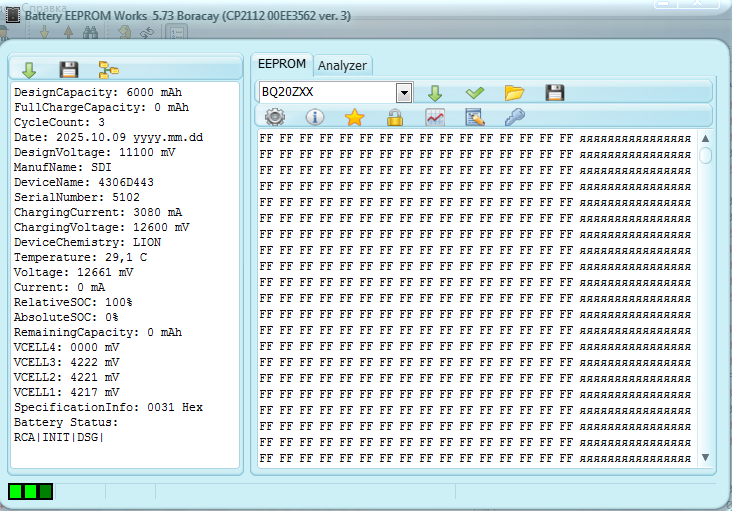The width and height of the screenshot is (732, 511).
Task: Click the document with magnifier icon
Action: click(x=475, y=117)
